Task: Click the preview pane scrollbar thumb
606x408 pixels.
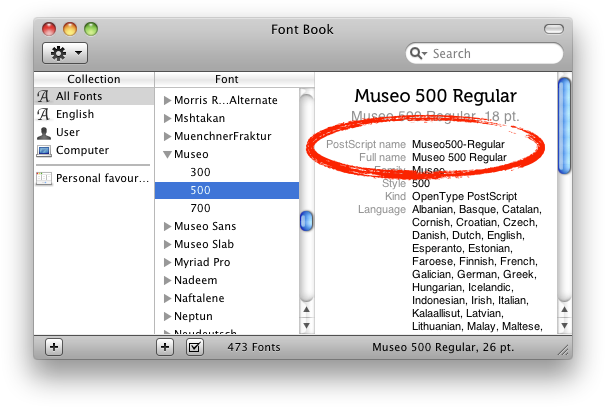Action: 565,126
